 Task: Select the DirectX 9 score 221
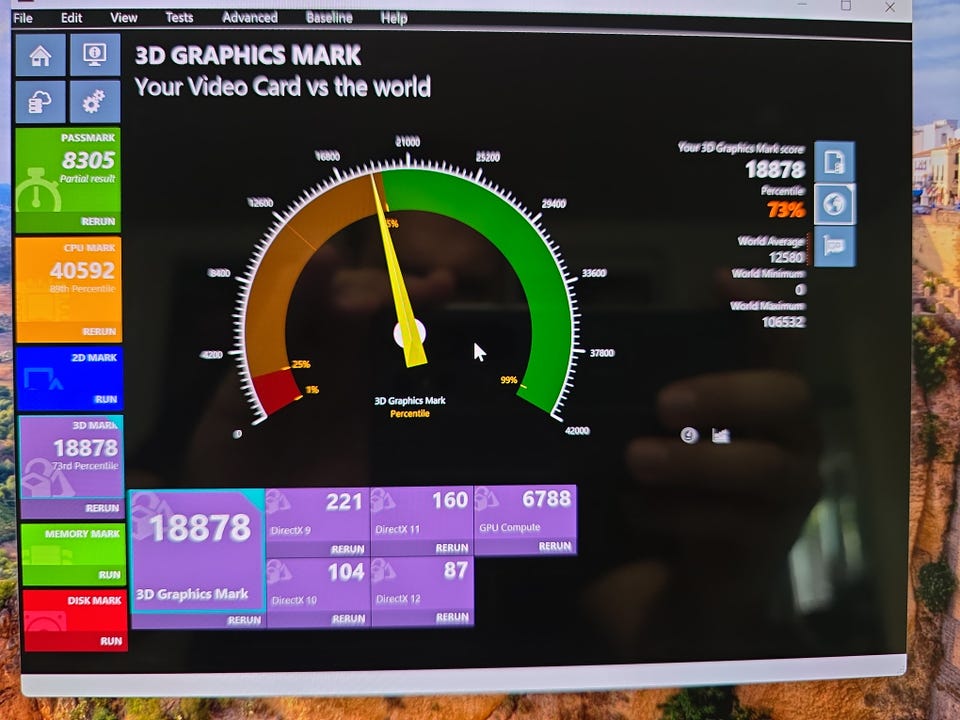tap(344, 502)
